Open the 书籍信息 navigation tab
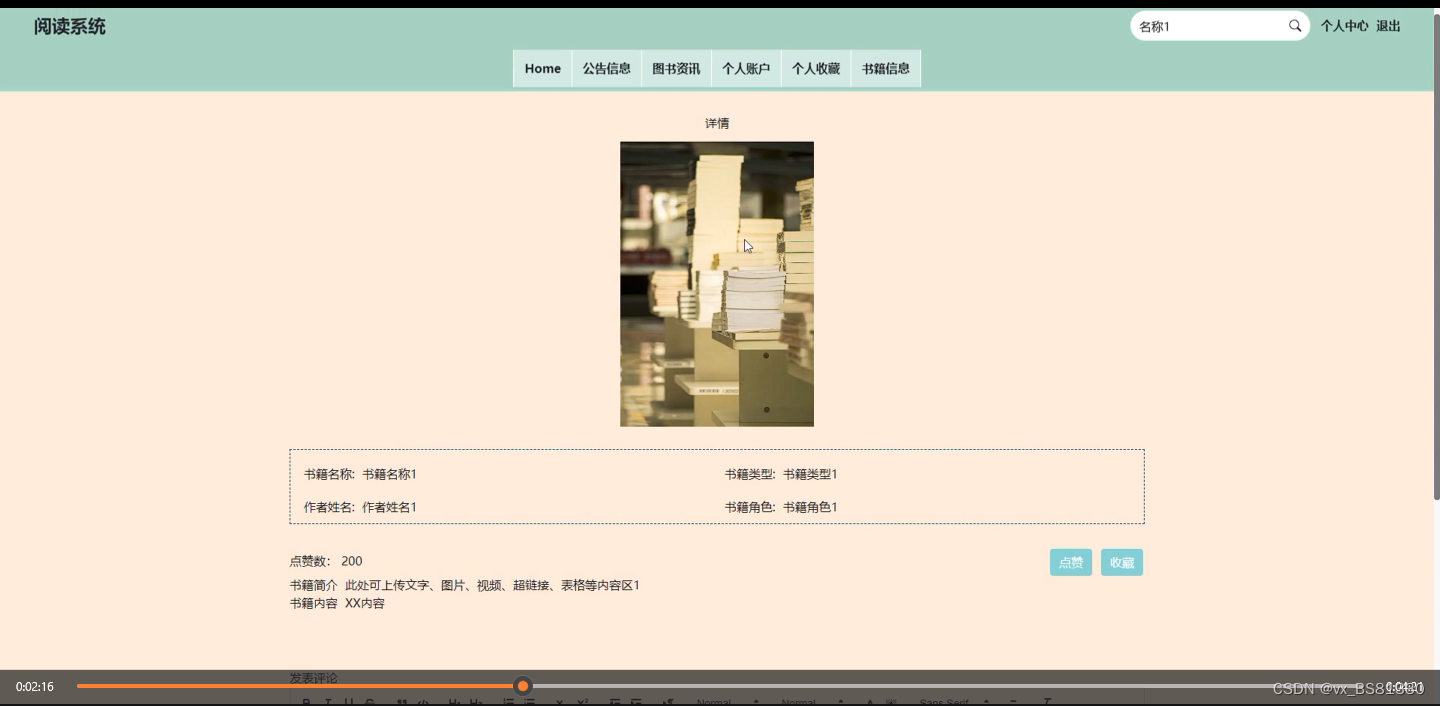The width and height of the screenshot is (1440, 706). pos(886,68)
